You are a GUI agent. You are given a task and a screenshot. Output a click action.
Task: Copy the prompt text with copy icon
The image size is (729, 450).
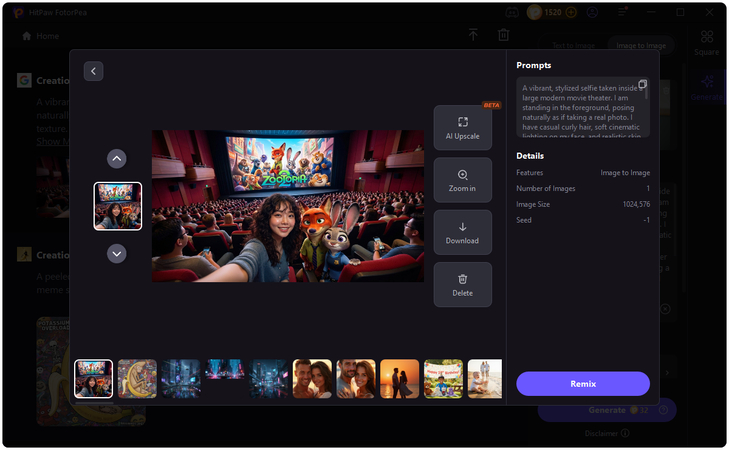tap(642, 85)
